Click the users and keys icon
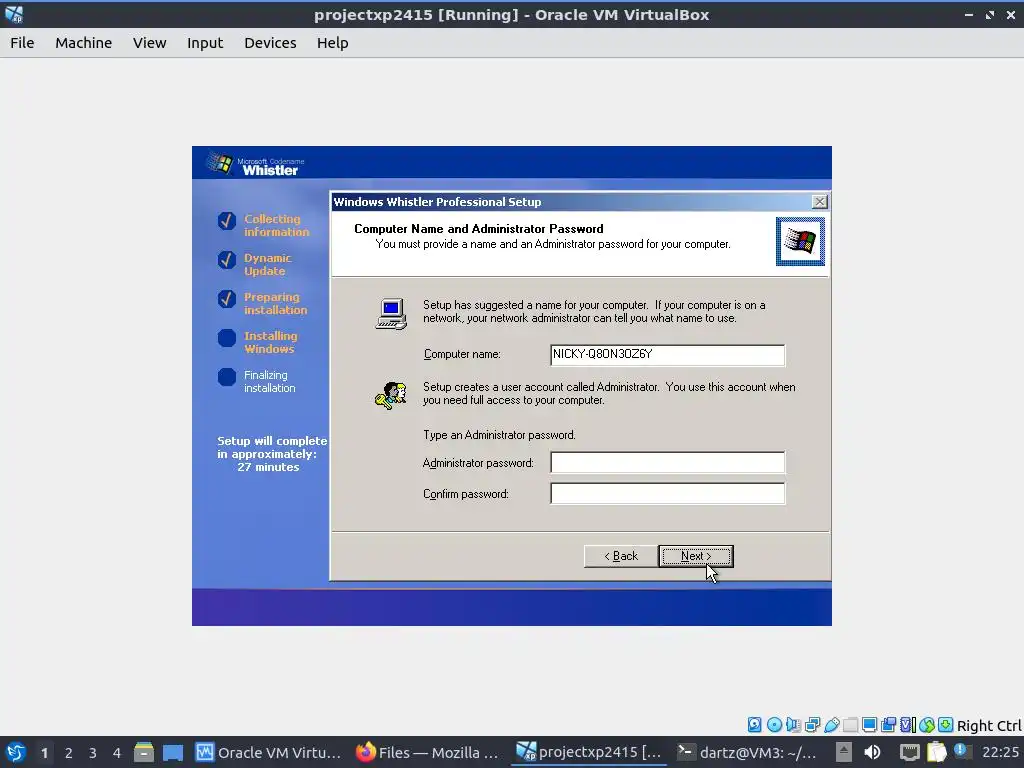The image size is (1024, 768). [391, 396]
